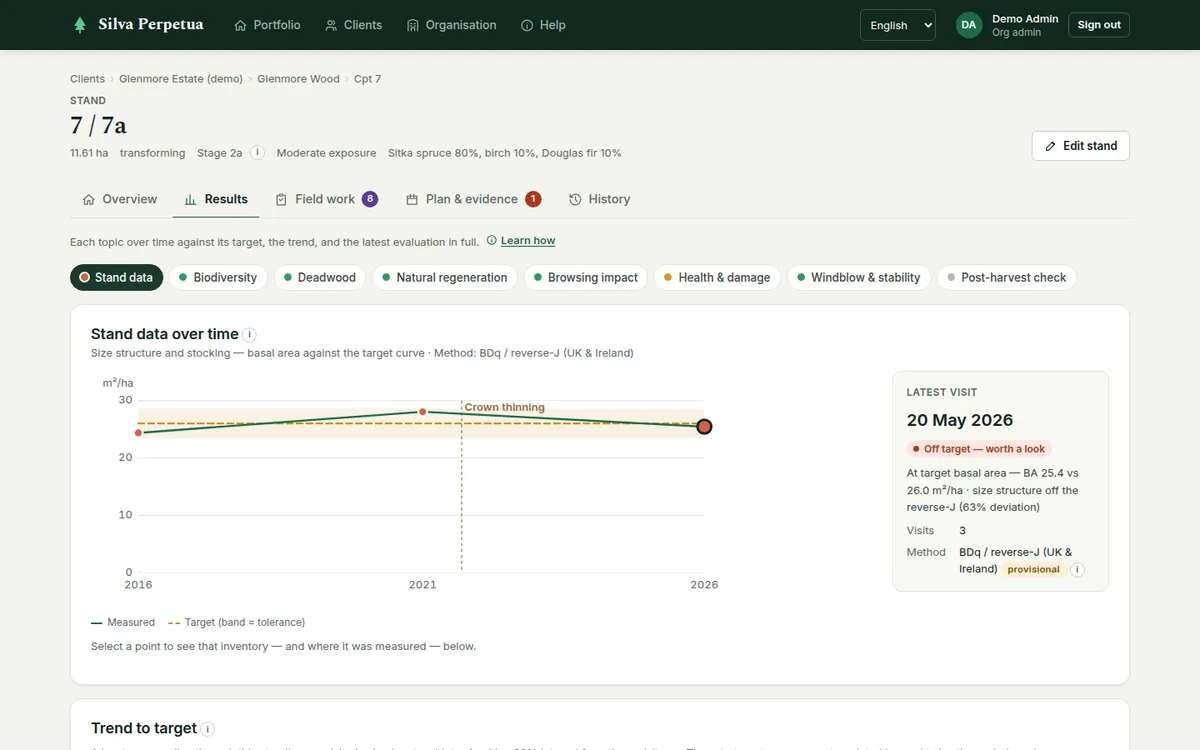This screenshot has width=1200, height=750.
Task: Select the Biodiversity topic chip
Action: pyautogui.click(x=218, y=277)
